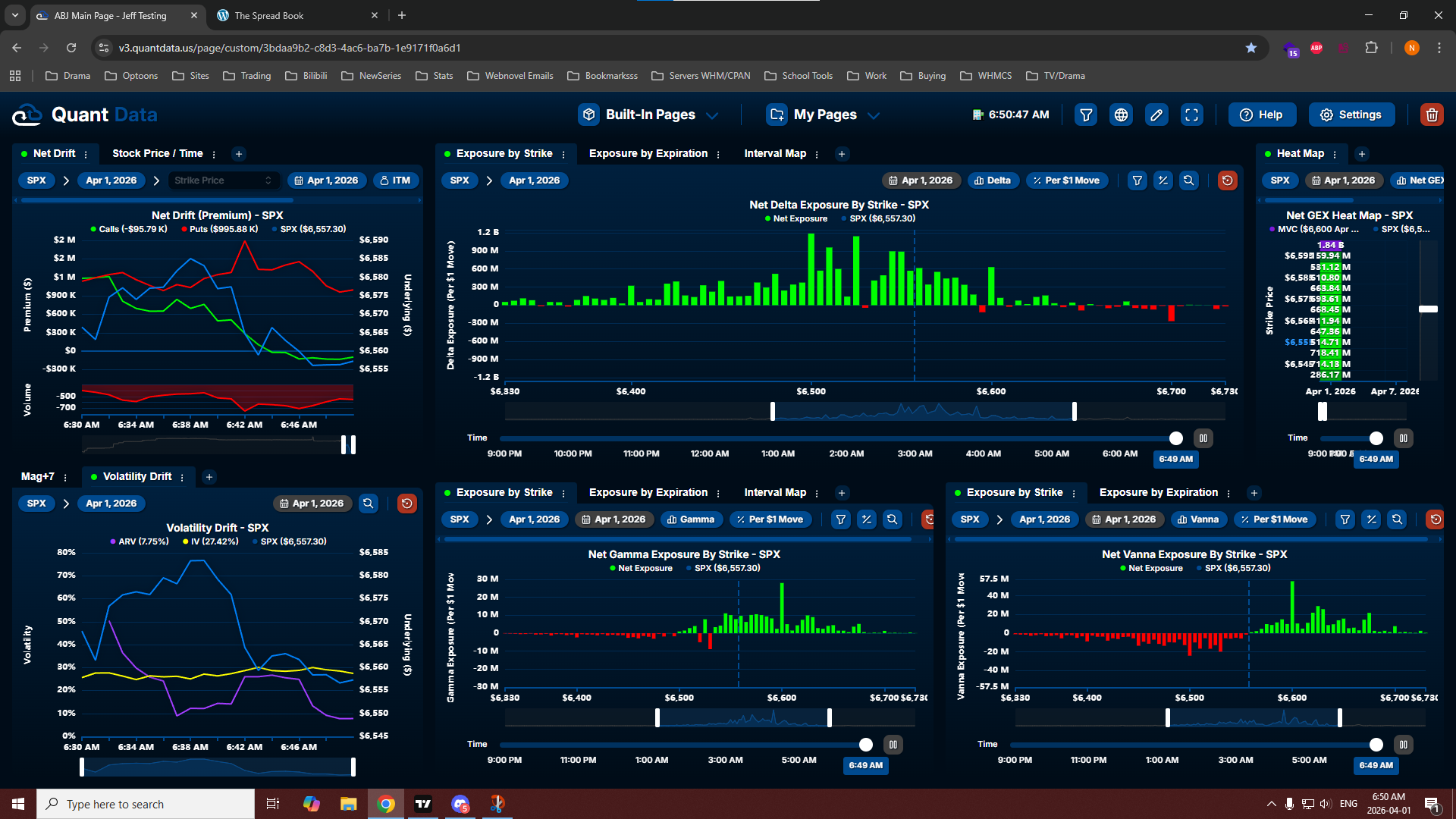Click the red trash delete page icon

pyautogui.click(x=1432, y=115)
